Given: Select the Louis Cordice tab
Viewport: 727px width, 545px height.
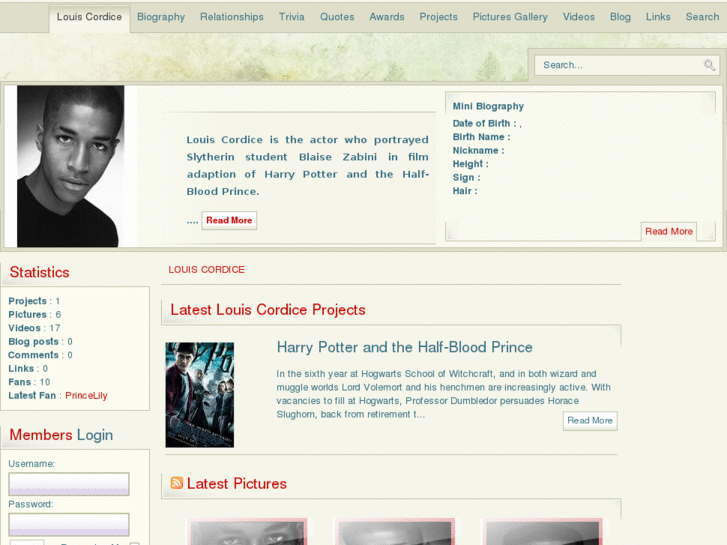Looking at the screenshot, I should [x=89, y=17].
